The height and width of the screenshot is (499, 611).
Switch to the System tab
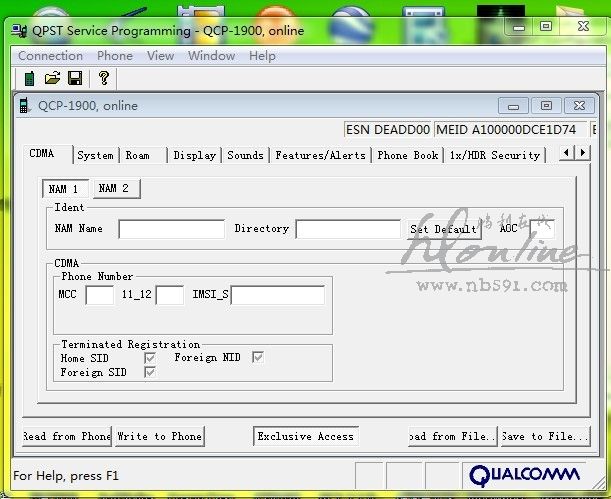[x=96, y=155]
